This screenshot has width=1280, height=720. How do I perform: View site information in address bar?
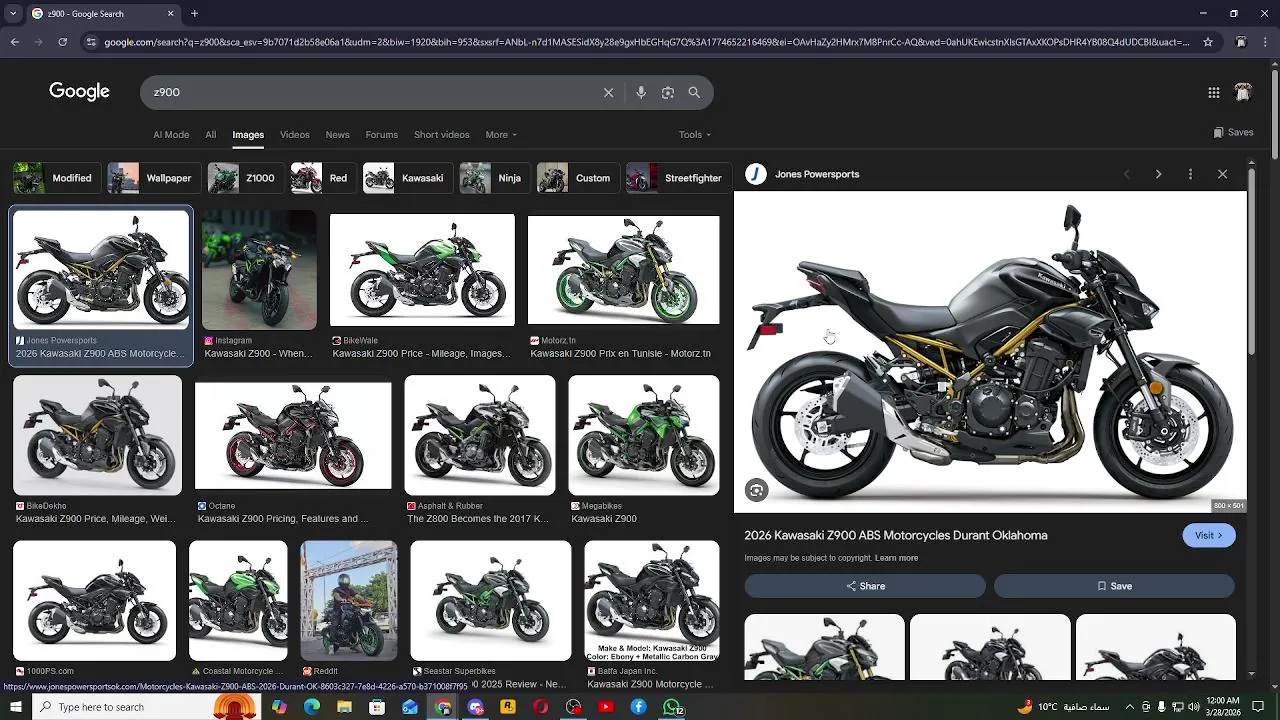[x=91, y=42]
